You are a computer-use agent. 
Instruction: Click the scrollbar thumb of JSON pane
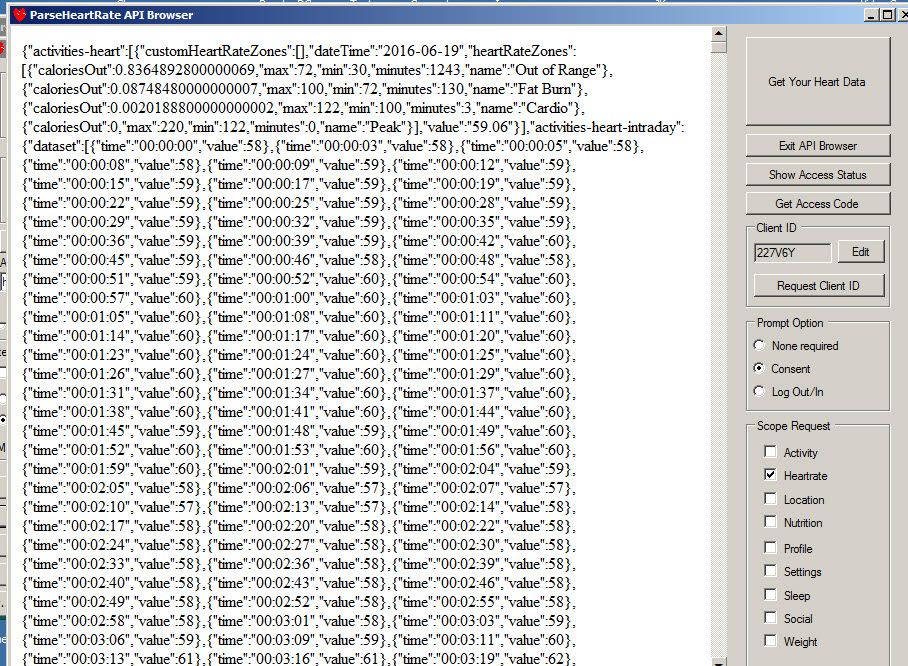[719, 47]
